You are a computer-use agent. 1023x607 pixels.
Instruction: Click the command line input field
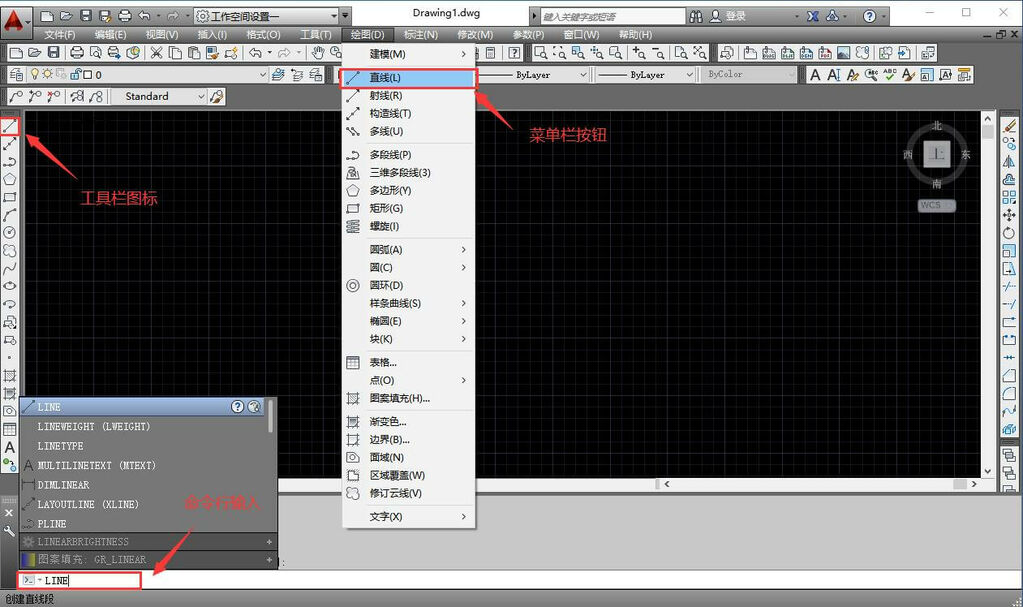[90, 580]
